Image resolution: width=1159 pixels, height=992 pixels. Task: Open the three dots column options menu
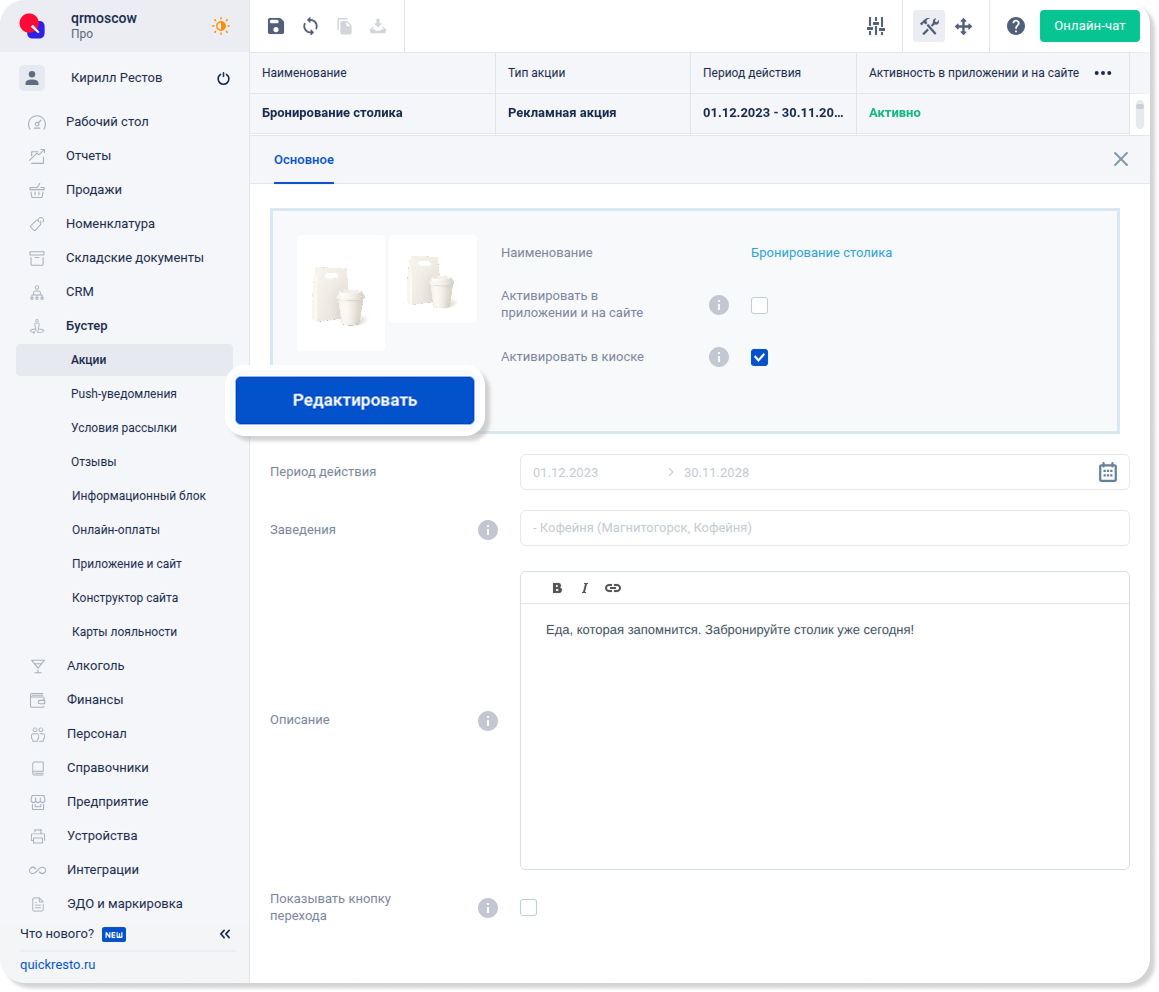coord(1103,73)
